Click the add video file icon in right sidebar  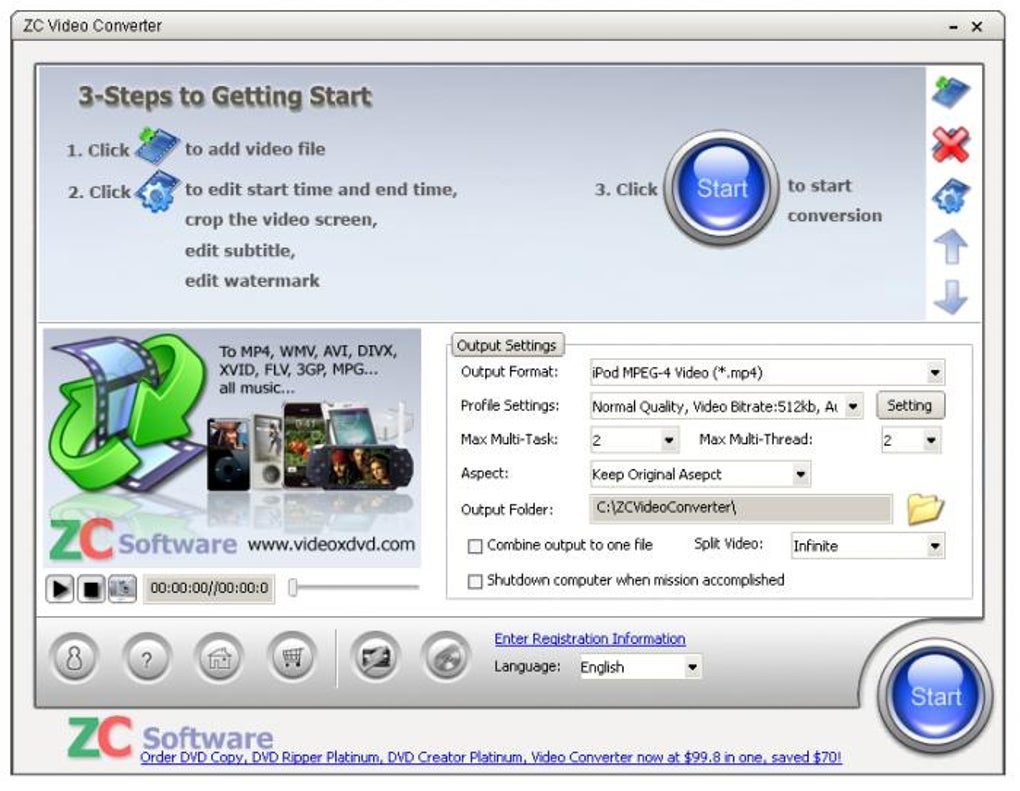click(x=950, y=93)
